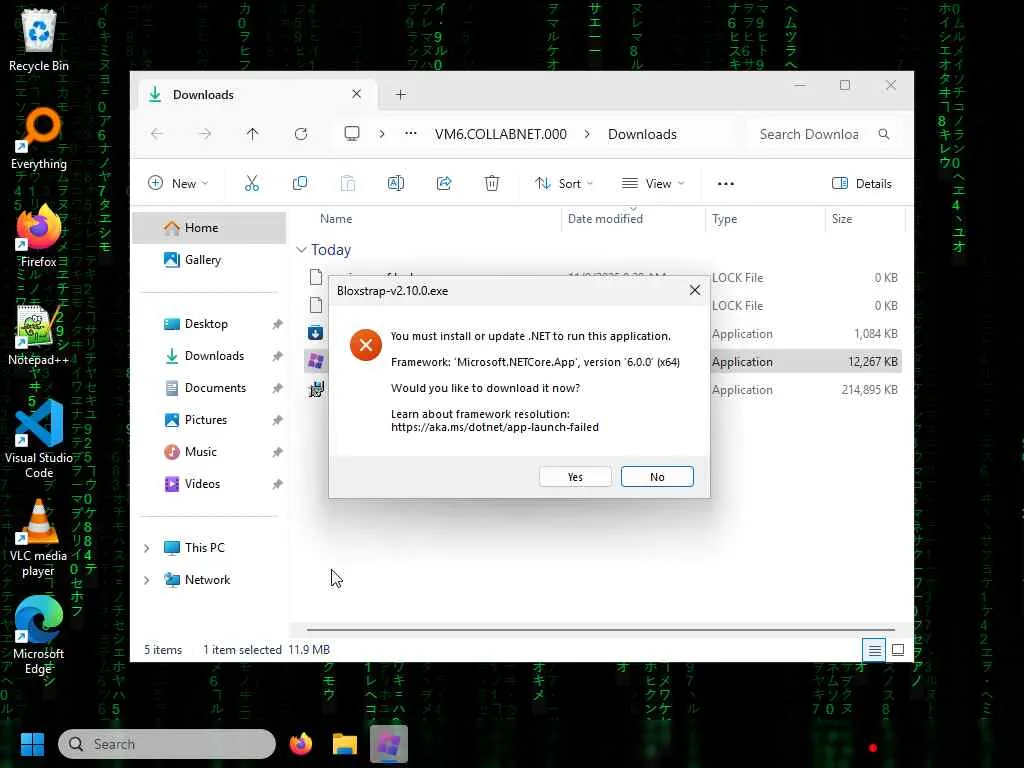The width and height of the screenshot is (1024, 768).
Task: Click the Share icon
Action: pos(444,184)
